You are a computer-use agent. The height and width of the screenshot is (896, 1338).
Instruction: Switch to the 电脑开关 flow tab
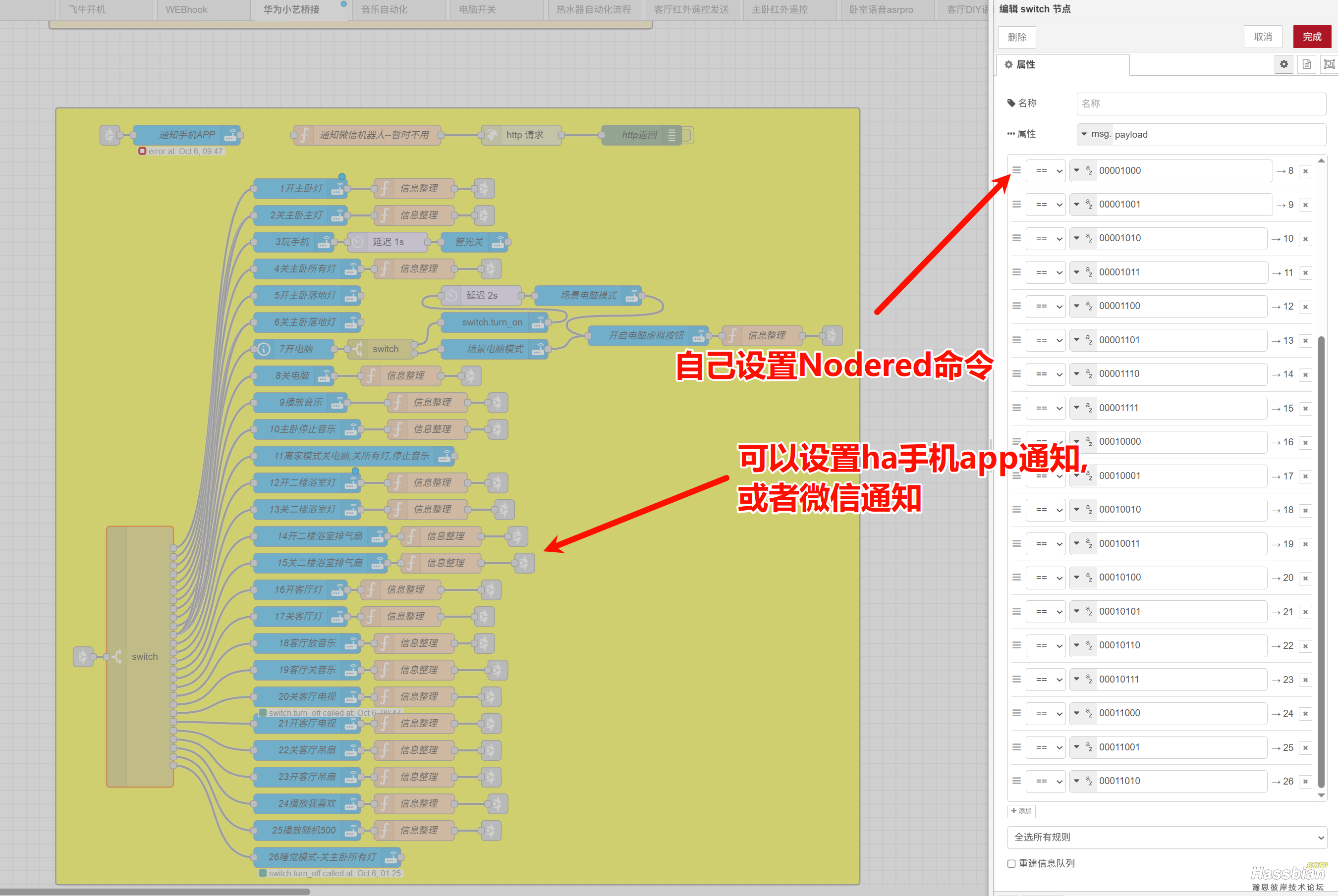[477, 10]
